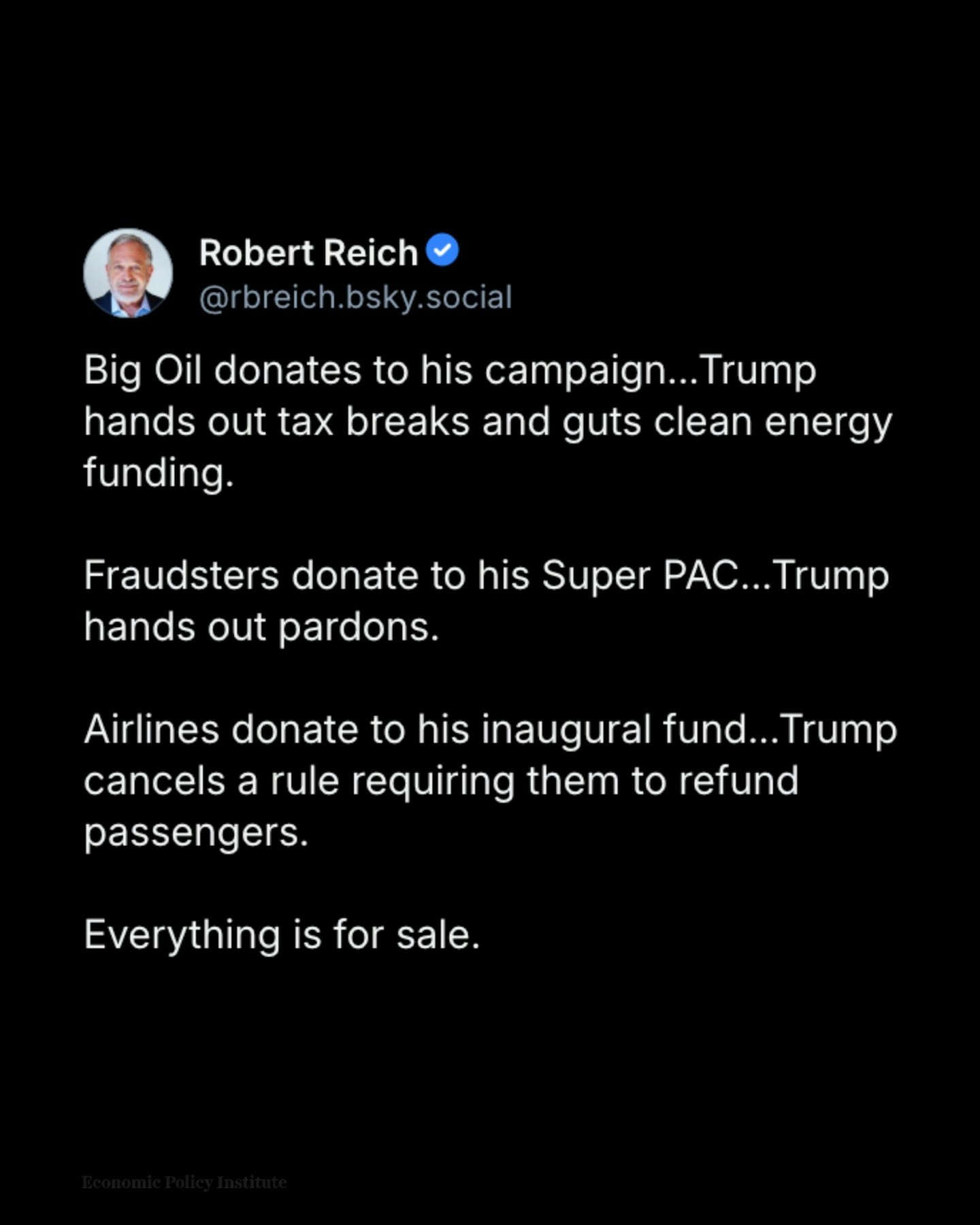980x1225 pixels.
Task: Click the word "Trump" after "Super PAC..."
Action: point(831,576)
